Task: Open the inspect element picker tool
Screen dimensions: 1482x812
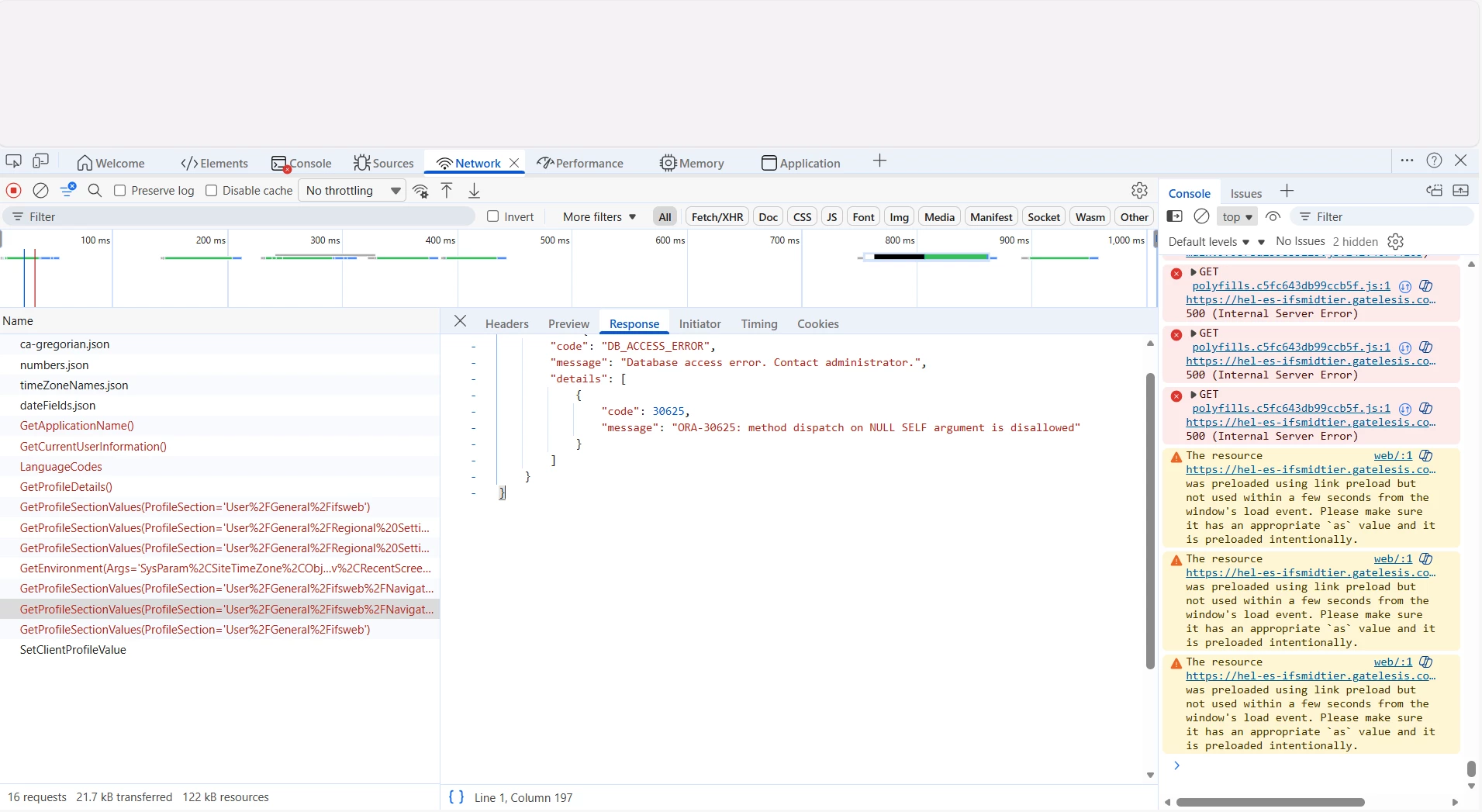Action: (x=13, y=161)
